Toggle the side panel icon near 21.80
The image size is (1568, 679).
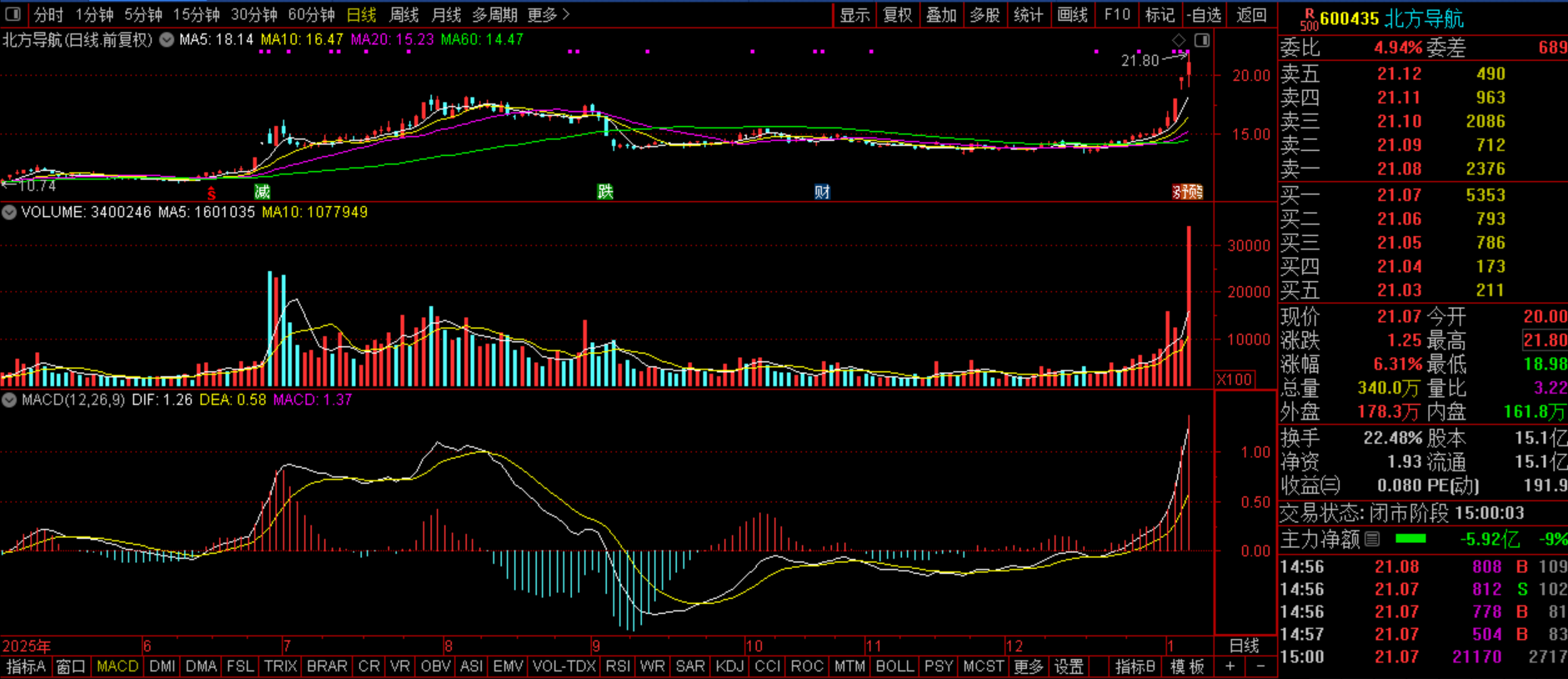1202,40
